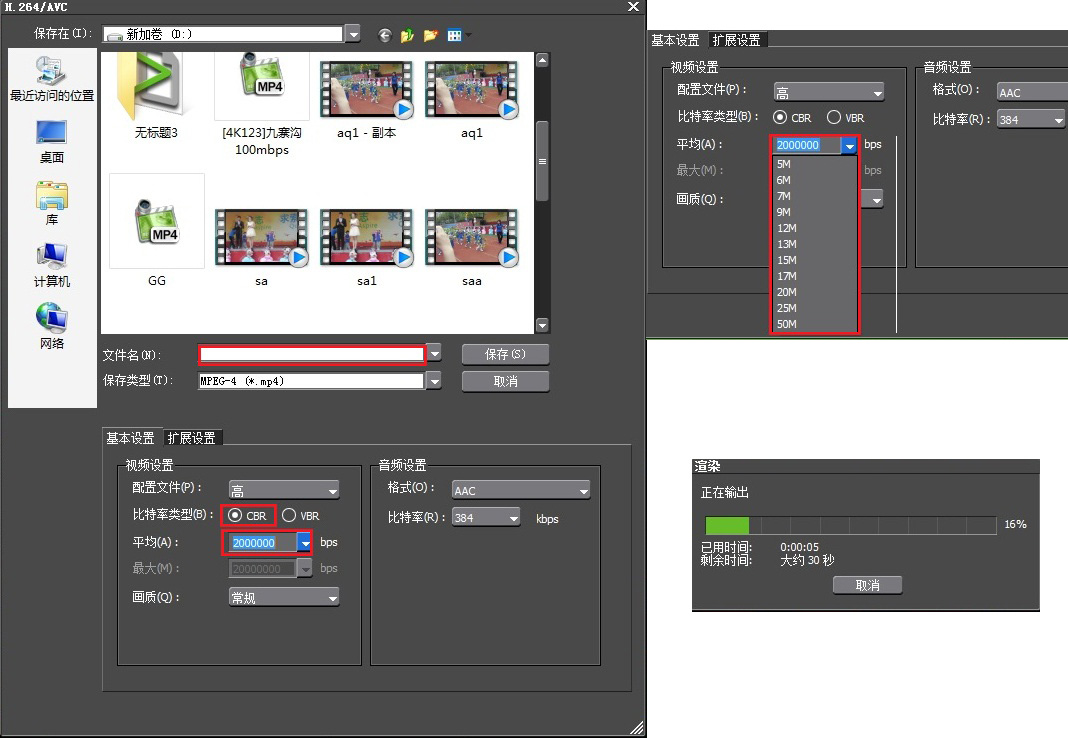Choose 15M from bitrate list

(815, 260)
